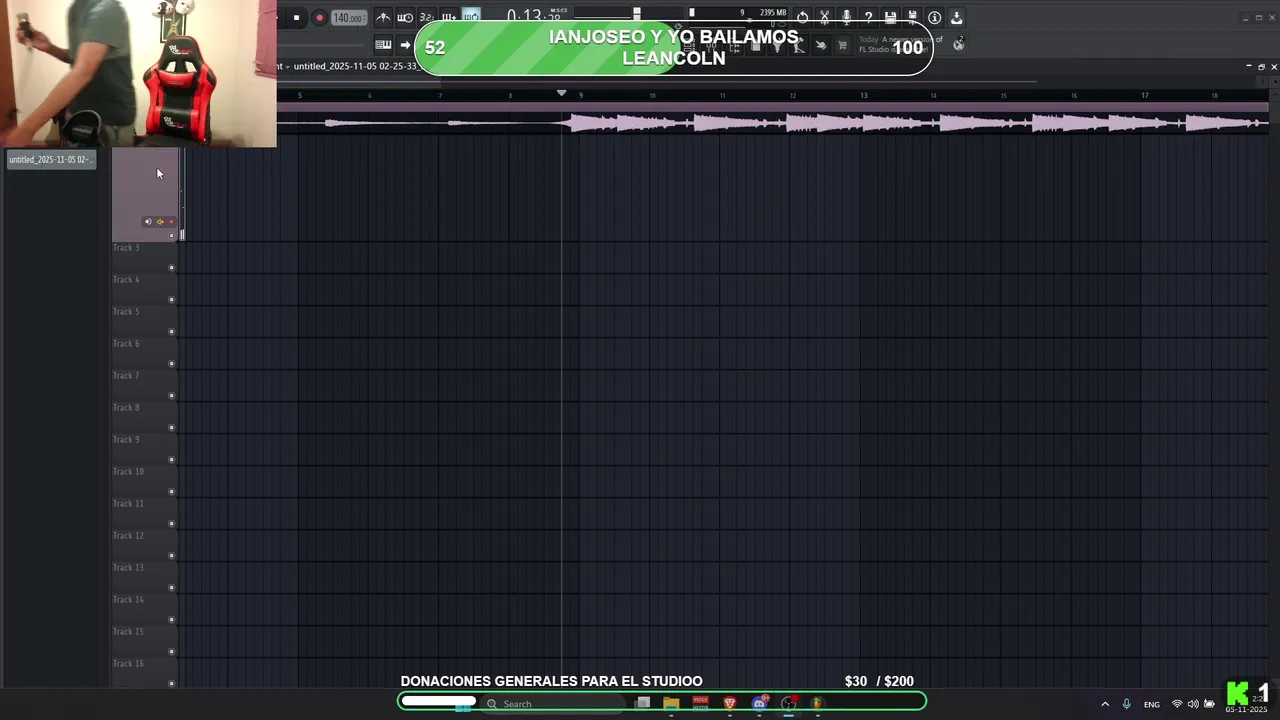
Task: Open help via the question mark icon
Action: [868, 18]
